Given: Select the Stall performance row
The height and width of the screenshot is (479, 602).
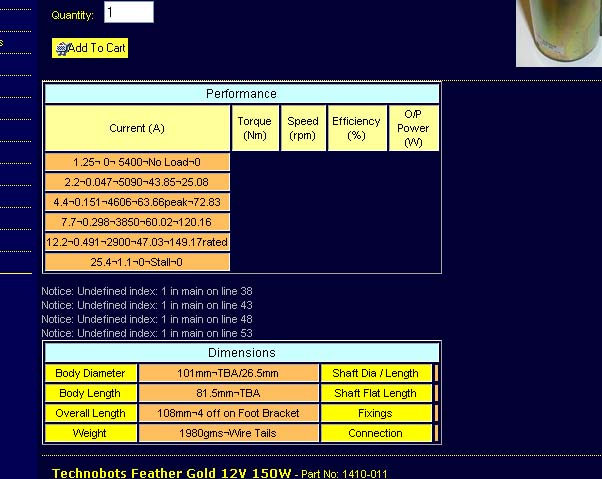Looking at the screenshot, I should pyautogui.click(x=137, y=262).
